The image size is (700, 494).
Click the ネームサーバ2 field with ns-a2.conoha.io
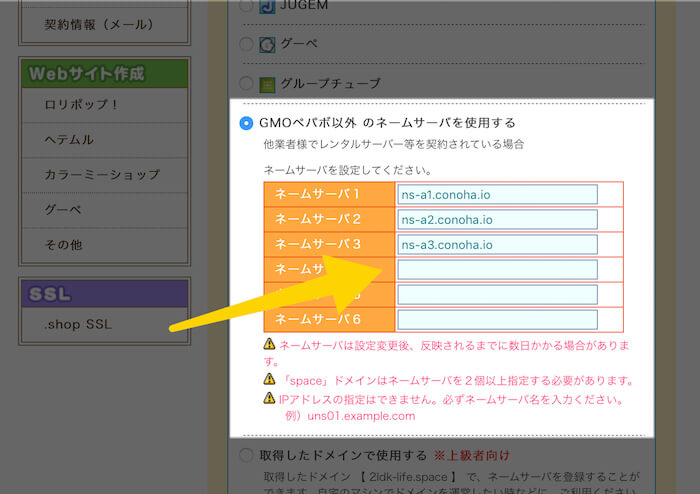(x=497, y=220)
